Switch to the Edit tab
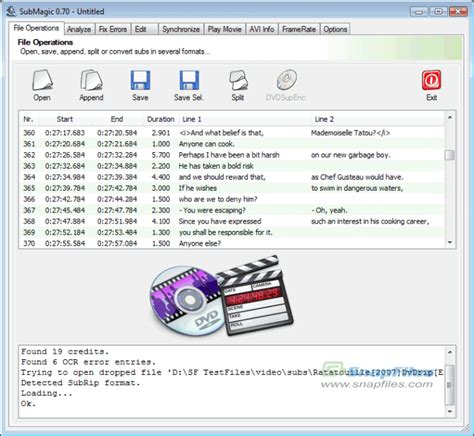This screenshot has width=474, height=436. click(x=144, y=29)
